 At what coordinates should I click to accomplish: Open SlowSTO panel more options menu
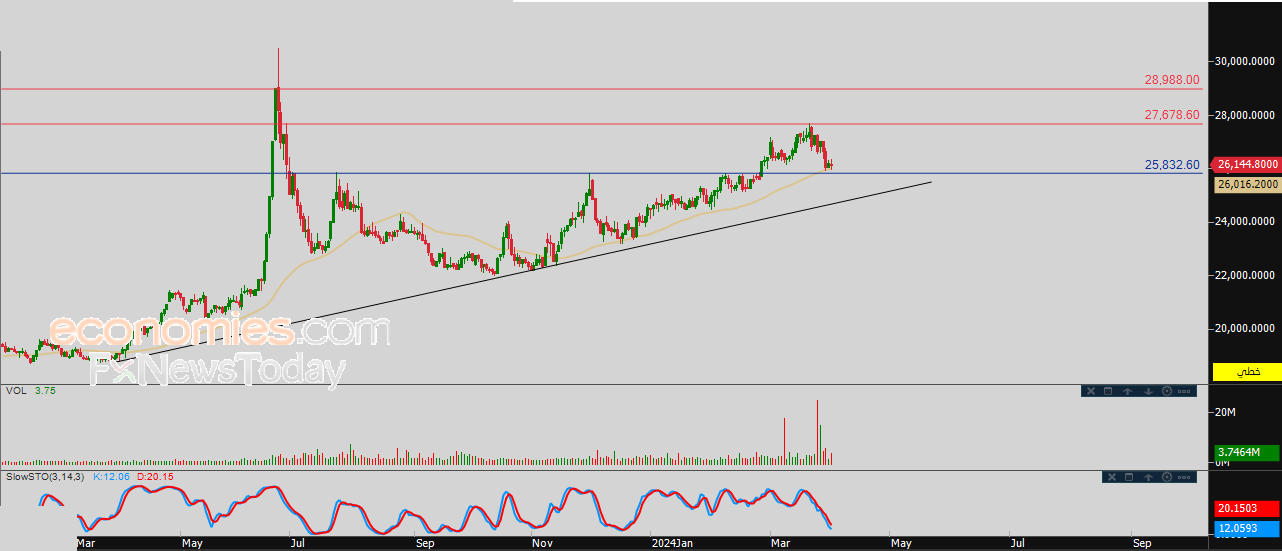click(1184, 477)
